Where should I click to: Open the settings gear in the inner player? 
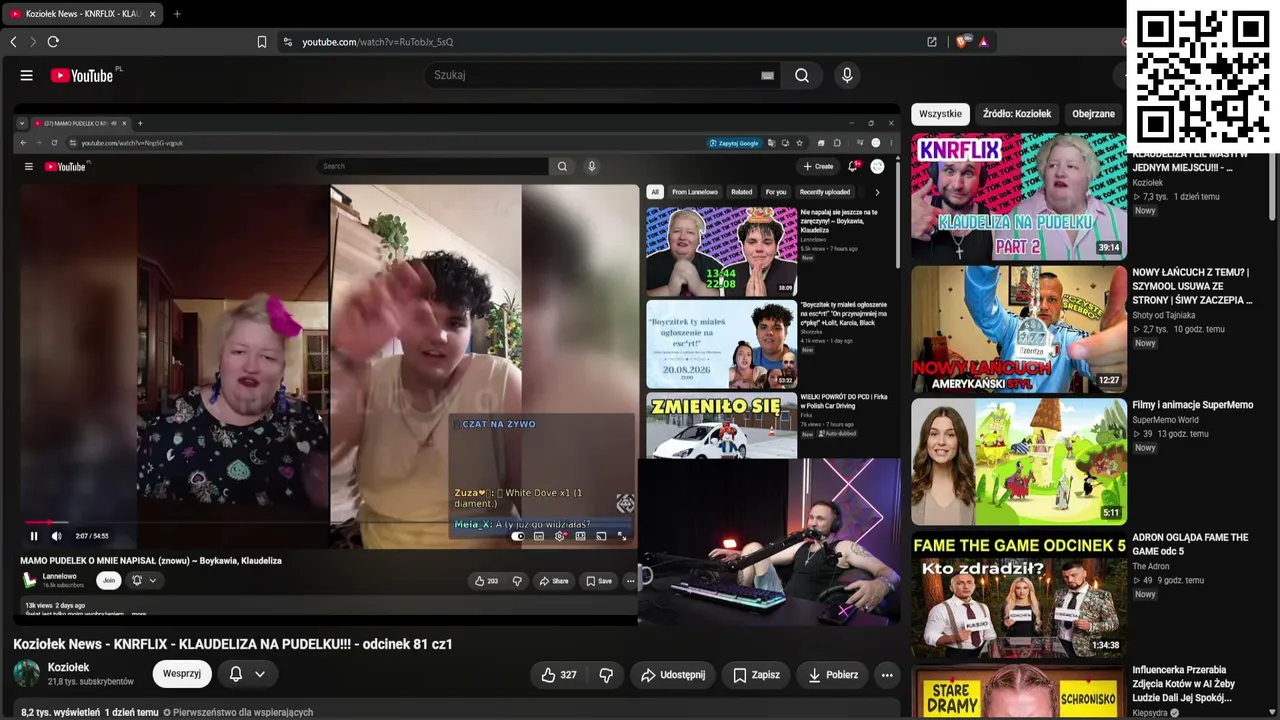click(x=559, y=536)
